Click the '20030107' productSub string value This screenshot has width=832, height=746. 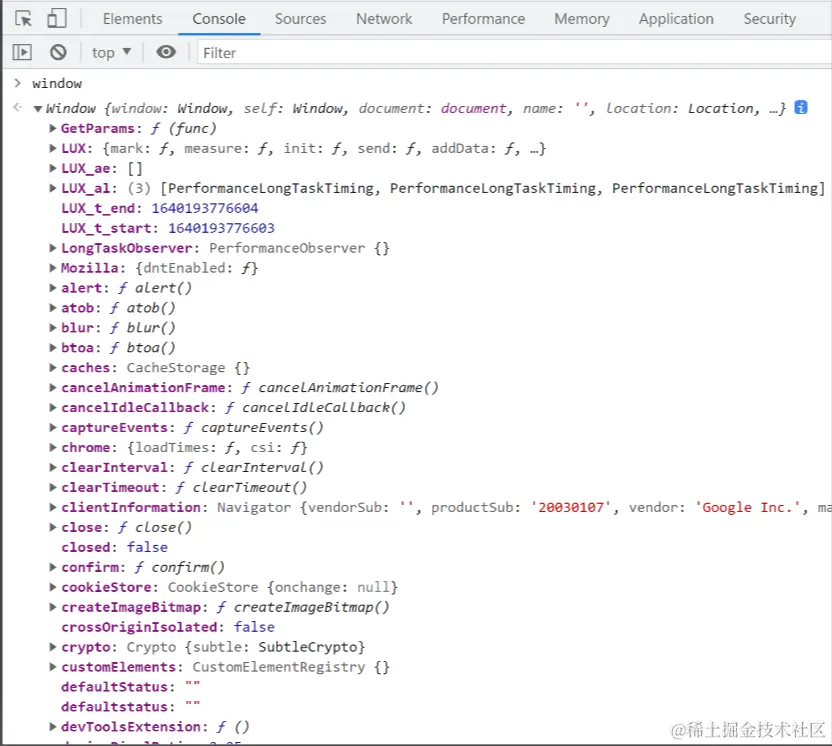point(571,507)
